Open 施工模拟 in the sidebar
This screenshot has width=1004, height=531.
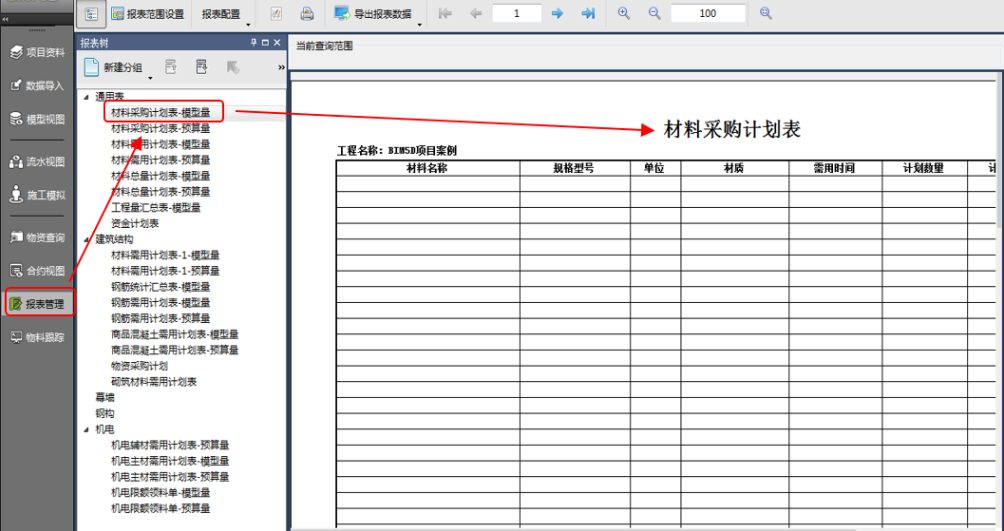(38, 195)
